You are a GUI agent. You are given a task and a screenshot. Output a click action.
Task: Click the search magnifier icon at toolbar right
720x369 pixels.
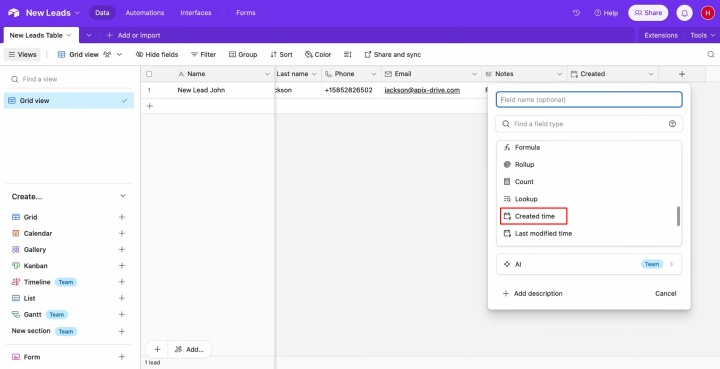point(710,54)
